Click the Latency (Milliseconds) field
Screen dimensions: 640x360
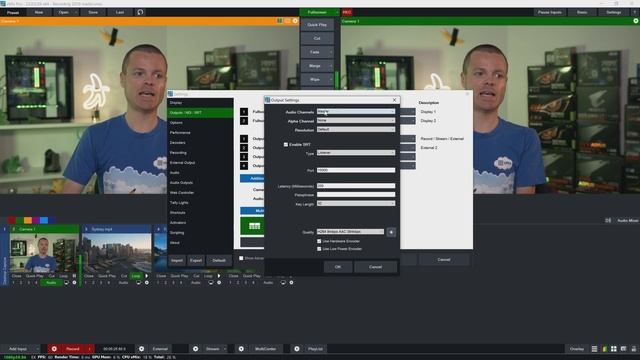pyautogui.click(x=356, y=186)
